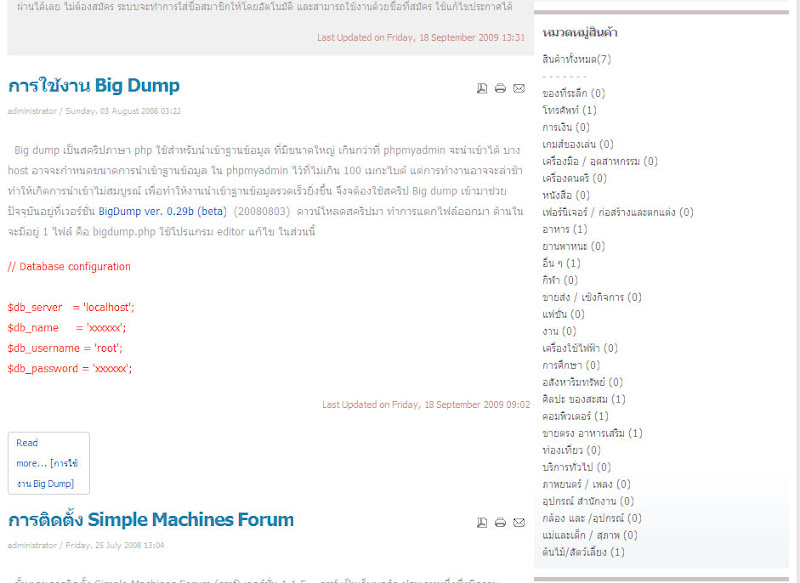Screen dimensions: 800x583
Task: Click print icon for Big Dump article
Action: coord(501,88)
